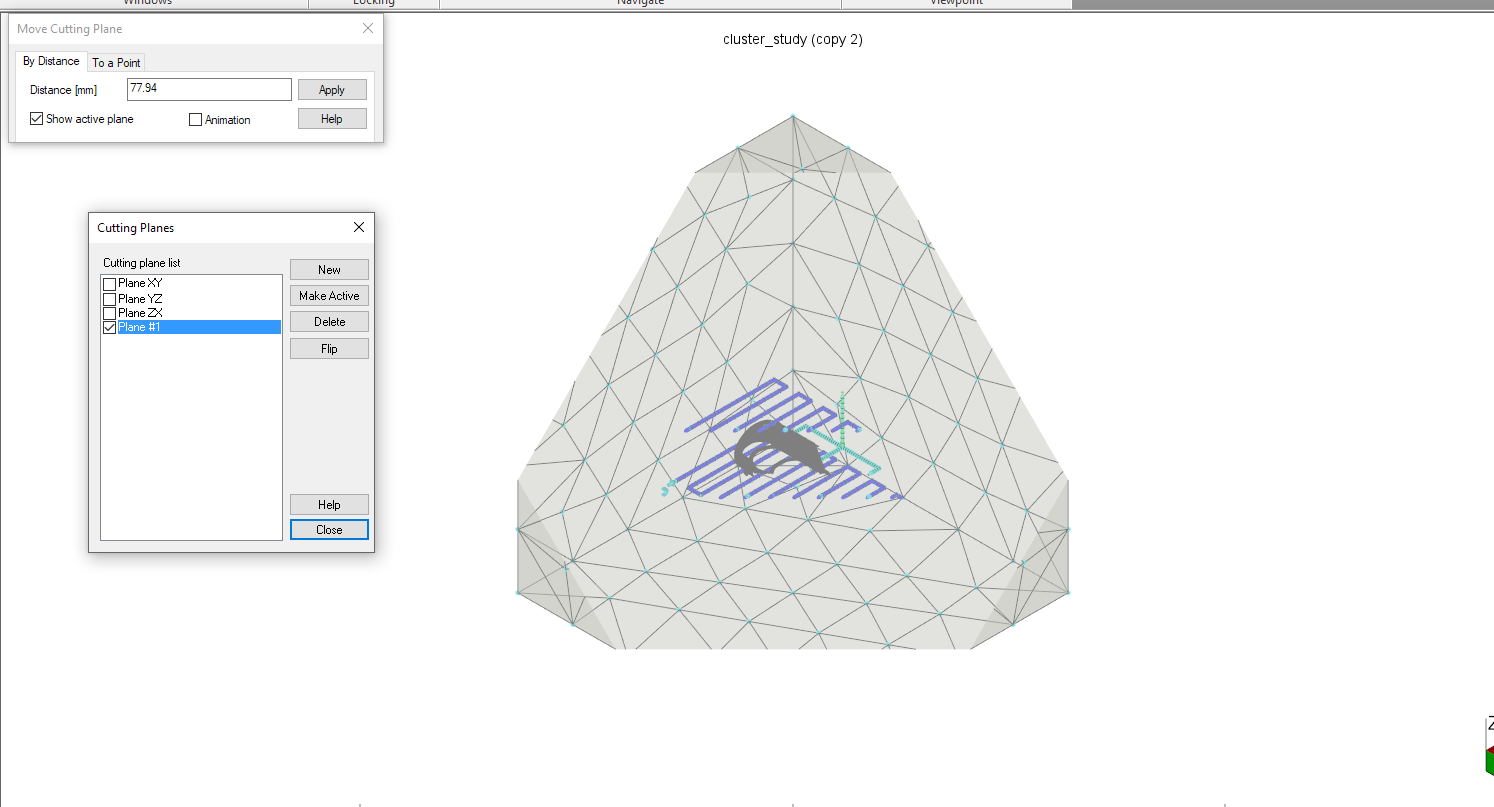This screenshot has width=1494, height=807.
Task: Switch to the To a Point tab
Action: [116, 62]
